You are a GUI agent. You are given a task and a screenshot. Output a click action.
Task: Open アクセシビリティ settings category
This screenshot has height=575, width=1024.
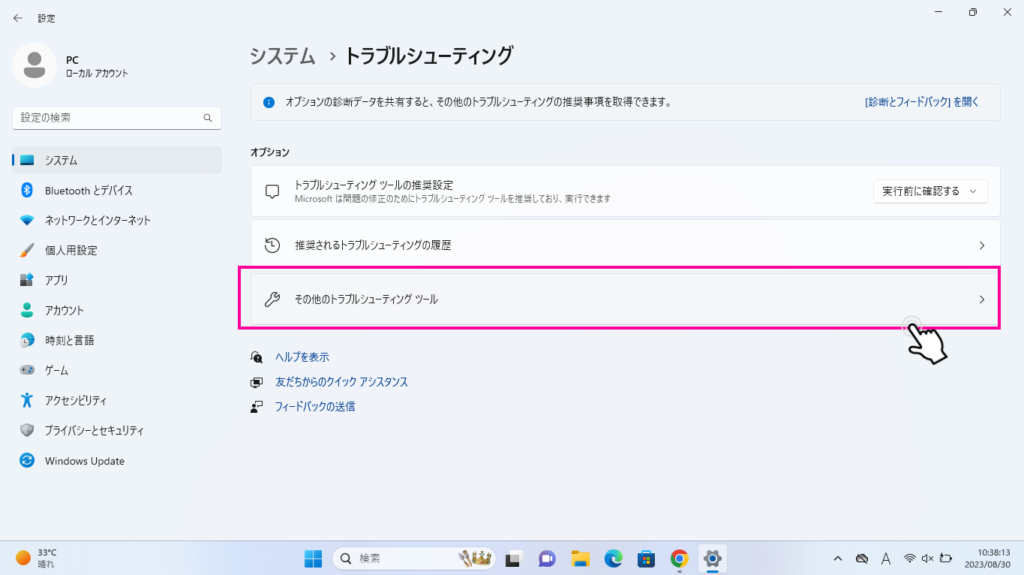[x=75, y=401]
